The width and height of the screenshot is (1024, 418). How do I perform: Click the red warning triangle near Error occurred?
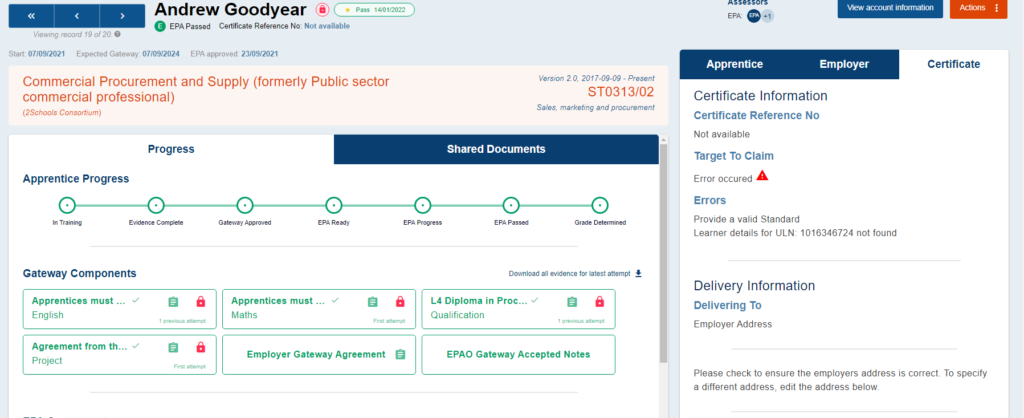[x=762, y=176]
